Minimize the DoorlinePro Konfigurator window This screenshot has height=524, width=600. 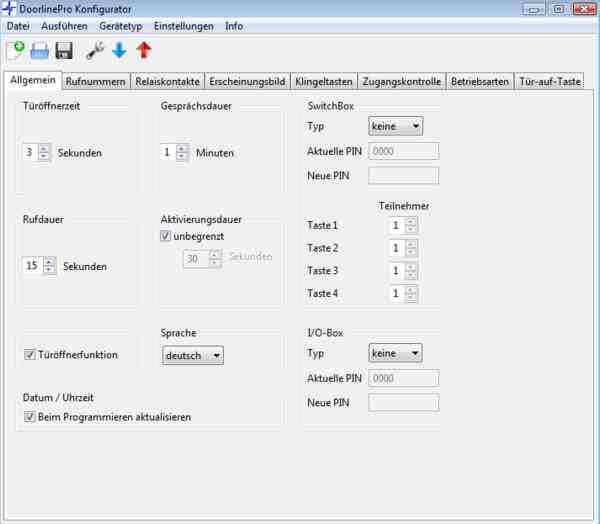[533, 9]
